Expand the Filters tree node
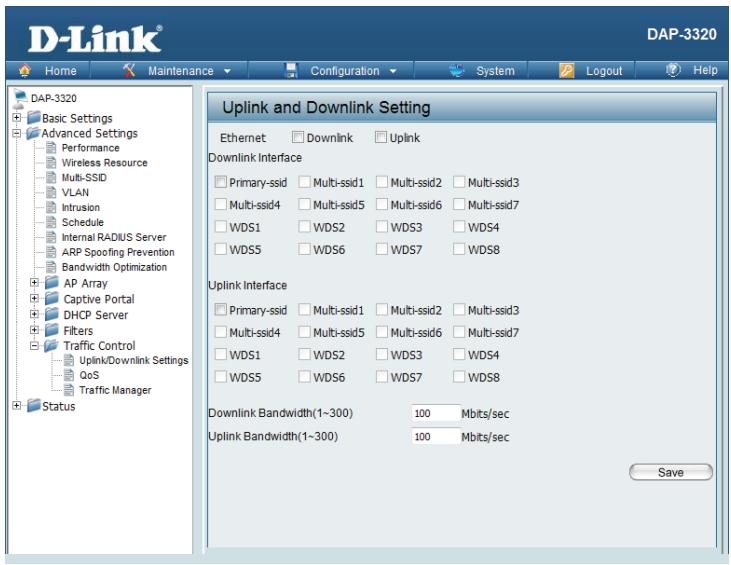 34,330
